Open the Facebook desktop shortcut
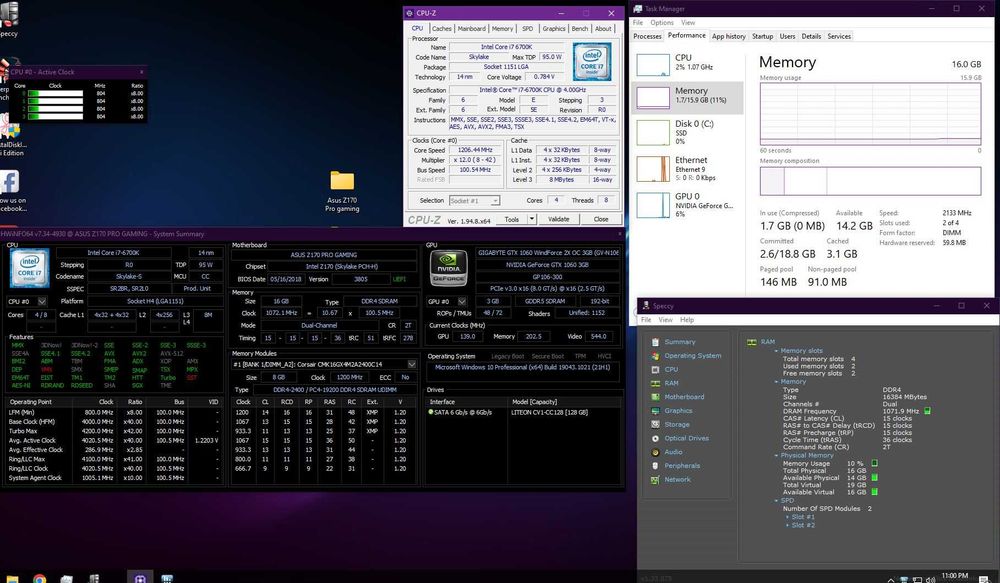 click(10, 190)
